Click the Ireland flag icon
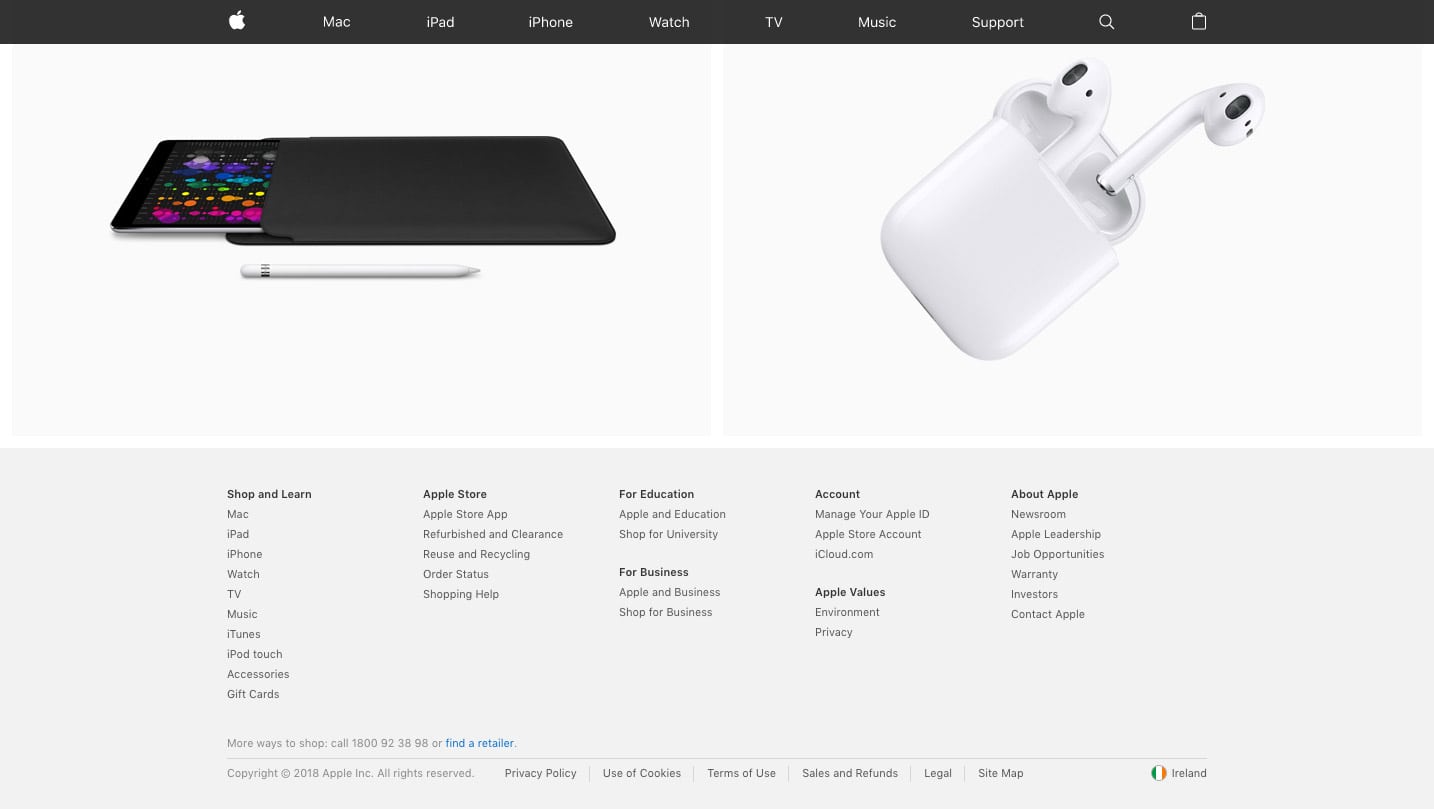This screenshot has width=1434, height=809. pyautogui.click(x=1159, y=773)
